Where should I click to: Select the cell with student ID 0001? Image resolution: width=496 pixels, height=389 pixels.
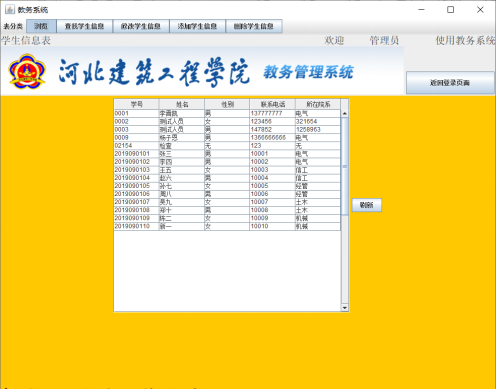(136, 113)
